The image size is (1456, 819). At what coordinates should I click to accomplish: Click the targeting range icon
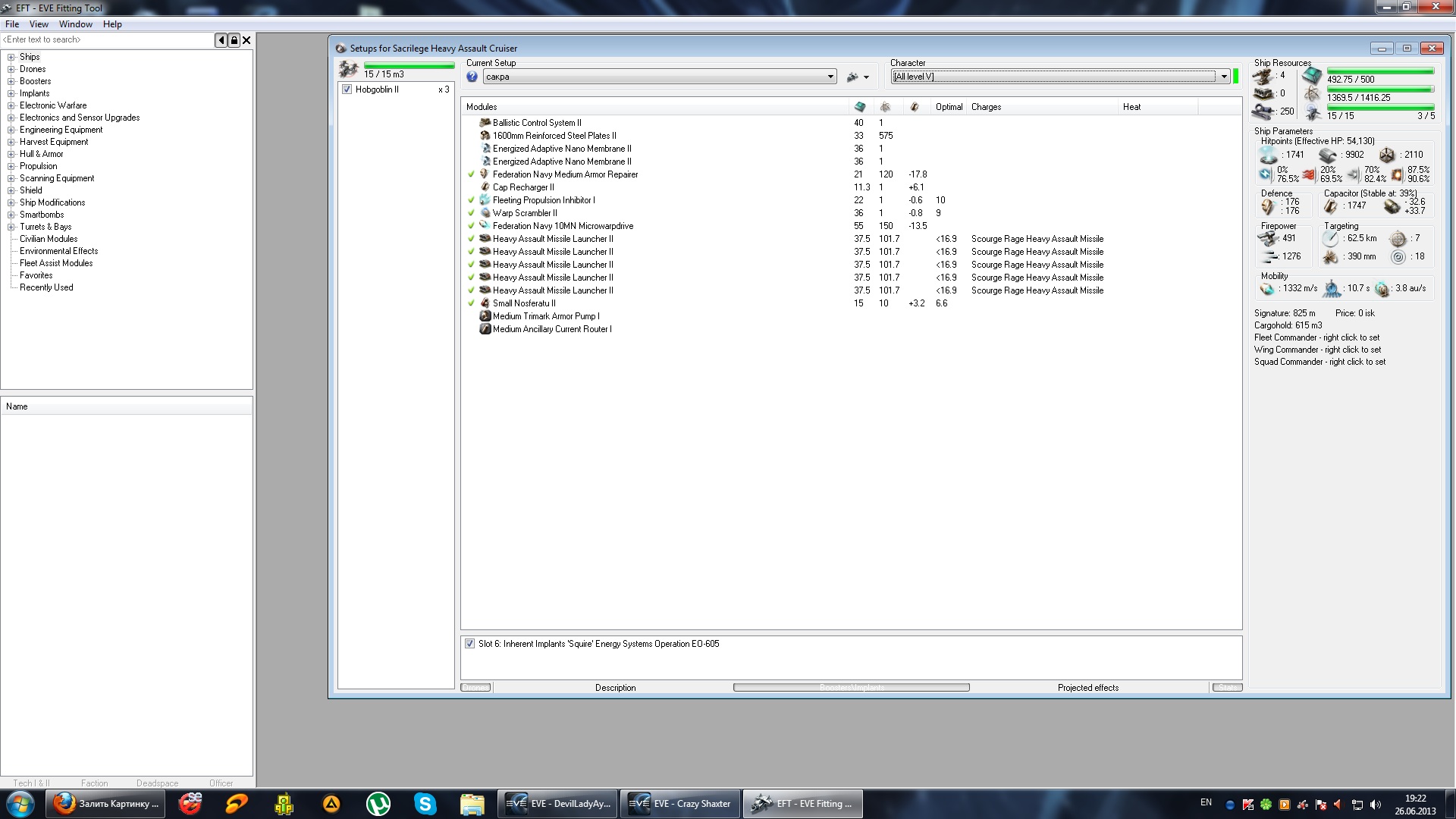click(x=1331, y=238)
